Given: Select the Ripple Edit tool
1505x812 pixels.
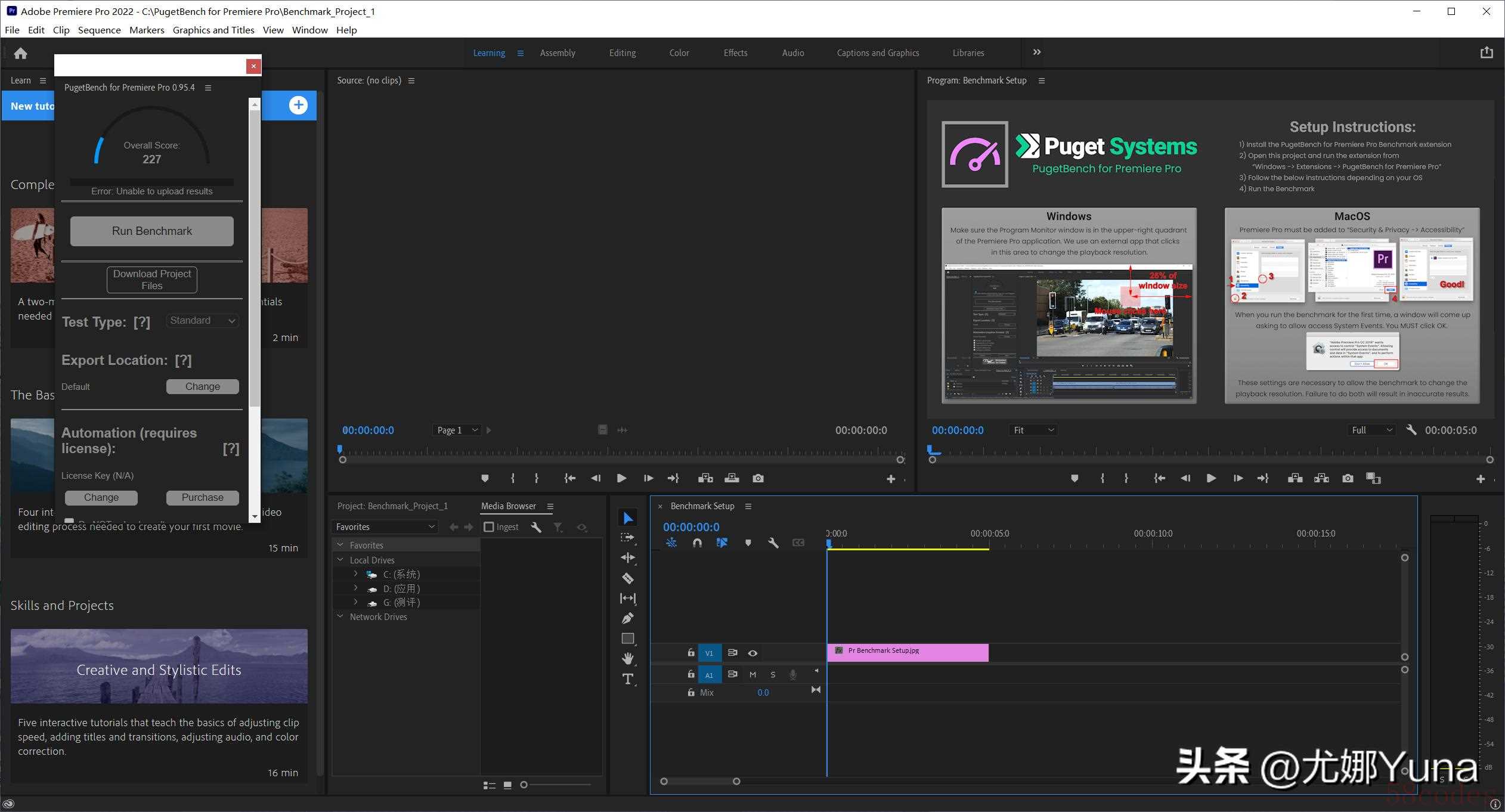Looking at the screenshot, I should (628, 558).
